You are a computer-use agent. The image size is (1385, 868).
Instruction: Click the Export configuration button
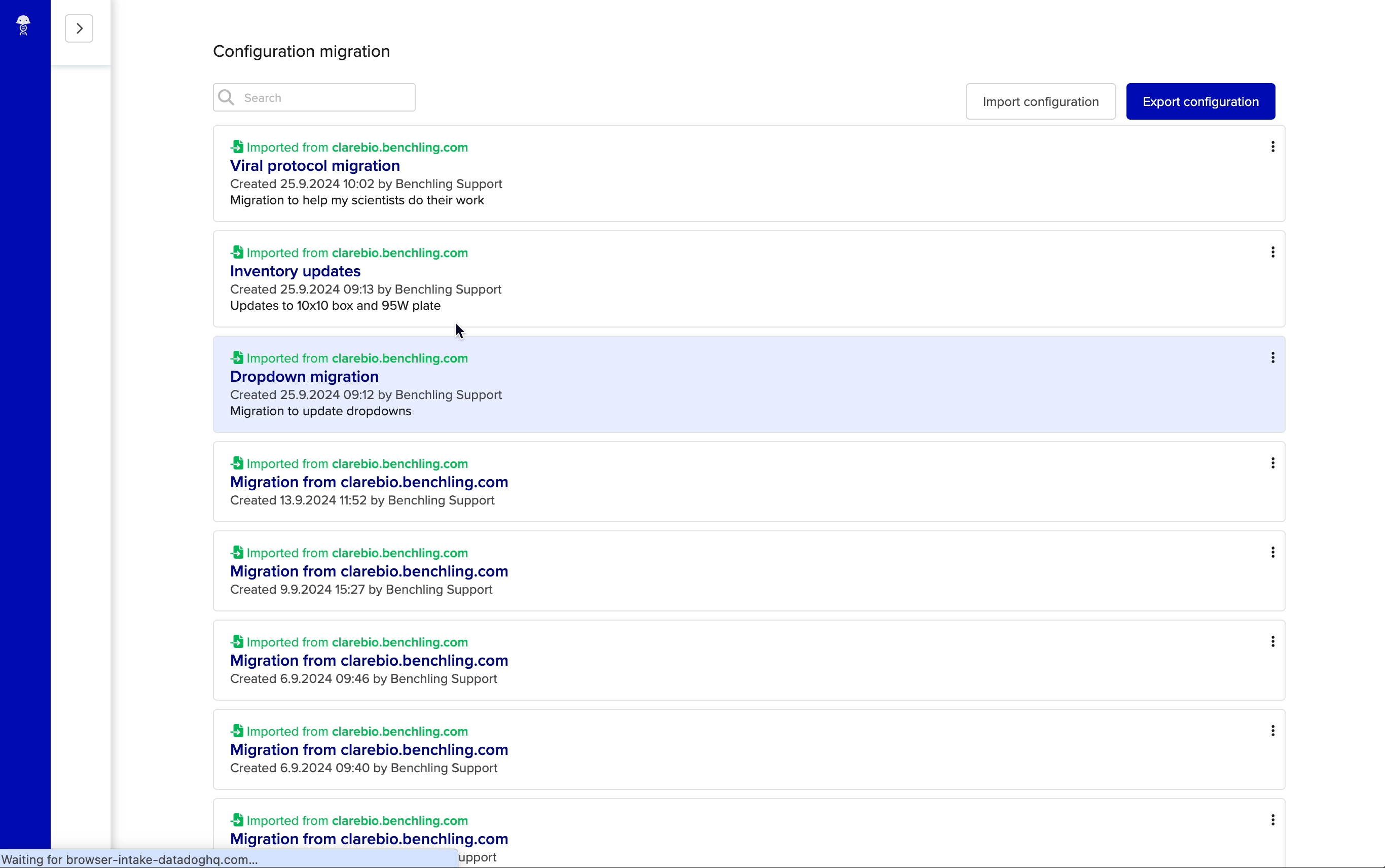pyautogui.click(x=1201, y=101)
